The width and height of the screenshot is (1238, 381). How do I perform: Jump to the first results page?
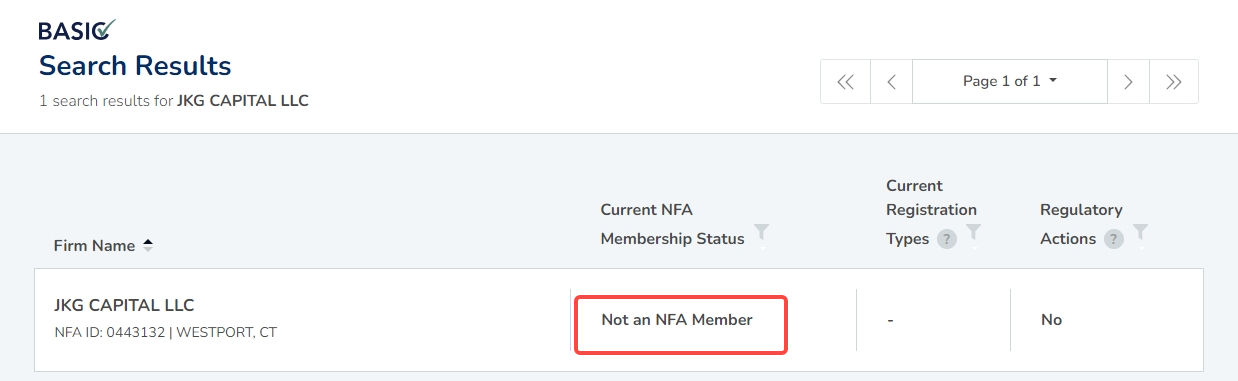pos(845,82)
